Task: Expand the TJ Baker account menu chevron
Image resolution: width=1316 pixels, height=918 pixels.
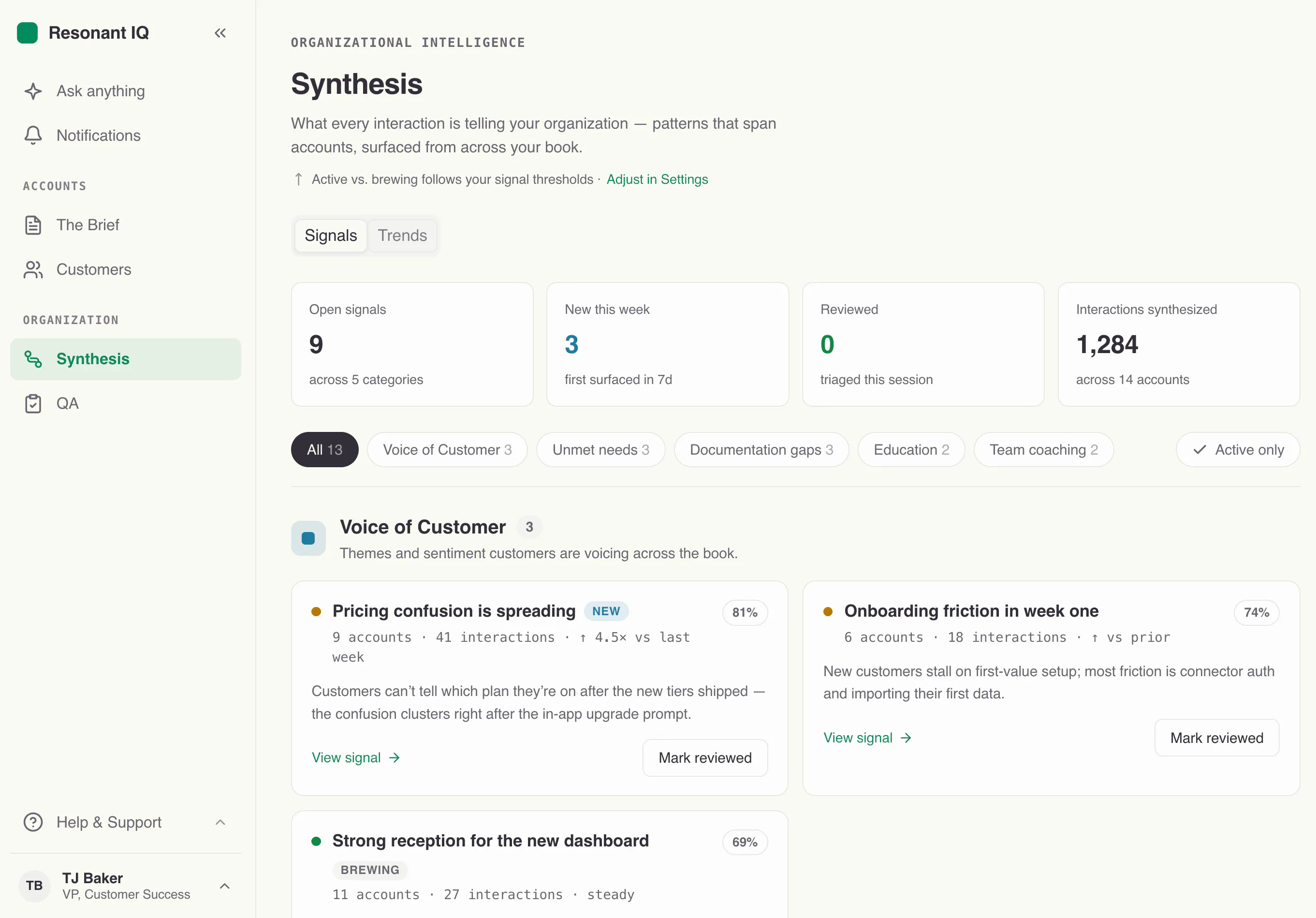Action: (225, 886)
